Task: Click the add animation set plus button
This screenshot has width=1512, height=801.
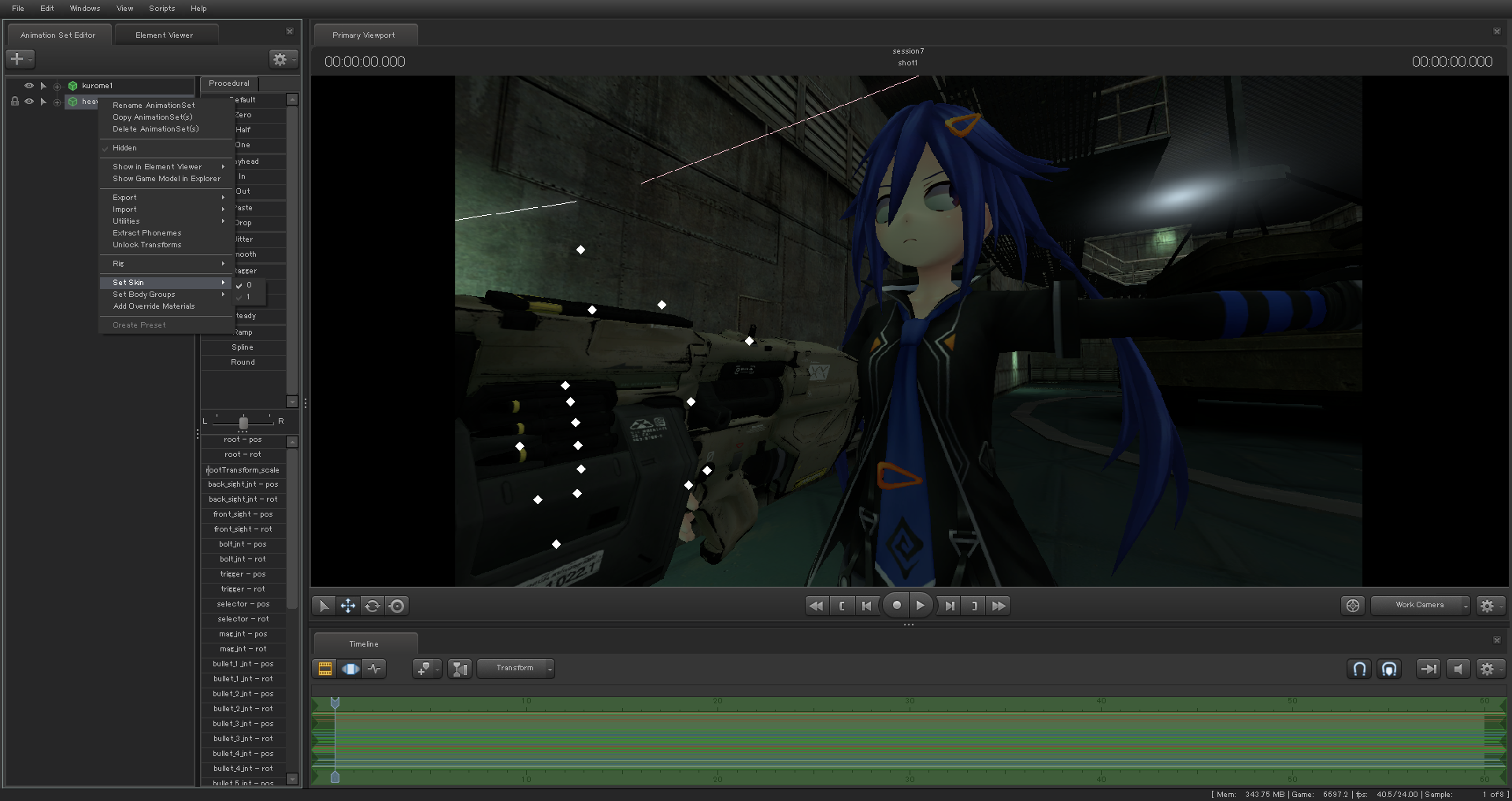Action: [20, 59]
